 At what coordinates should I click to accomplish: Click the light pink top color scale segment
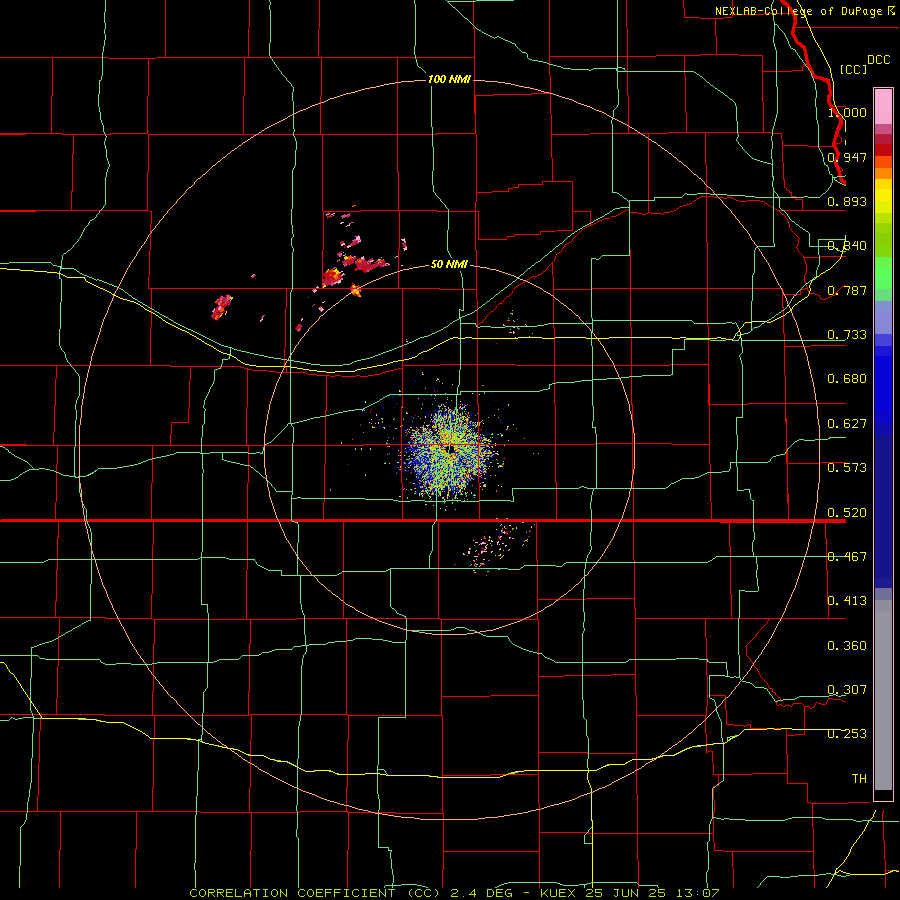[x=883, y=106]
